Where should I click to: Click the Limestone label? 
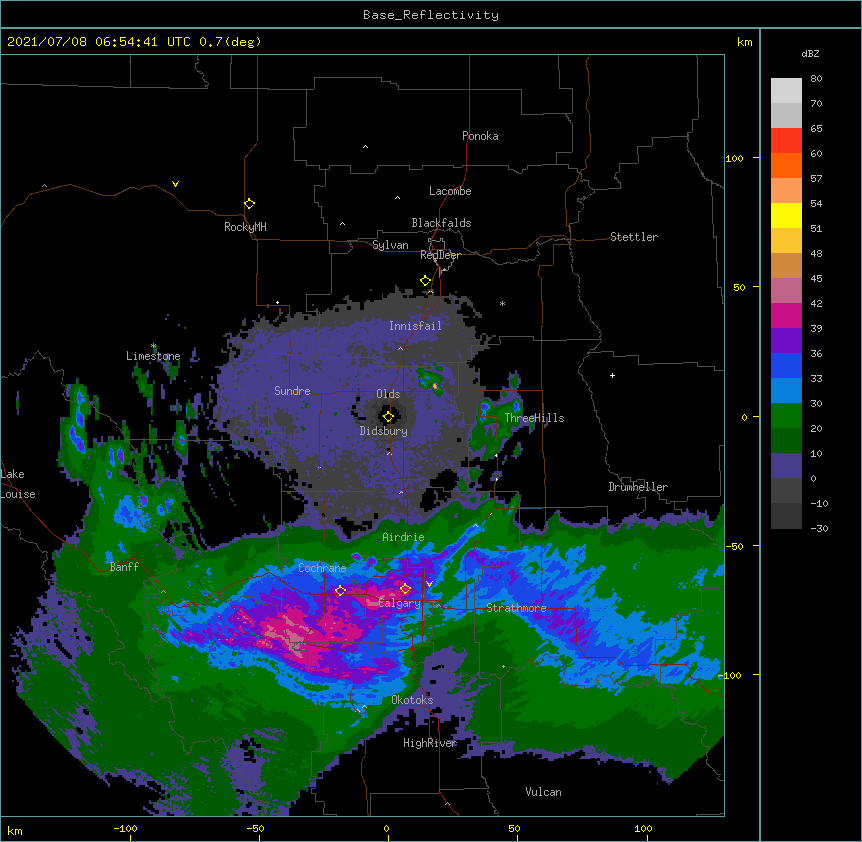click(153, 356)
